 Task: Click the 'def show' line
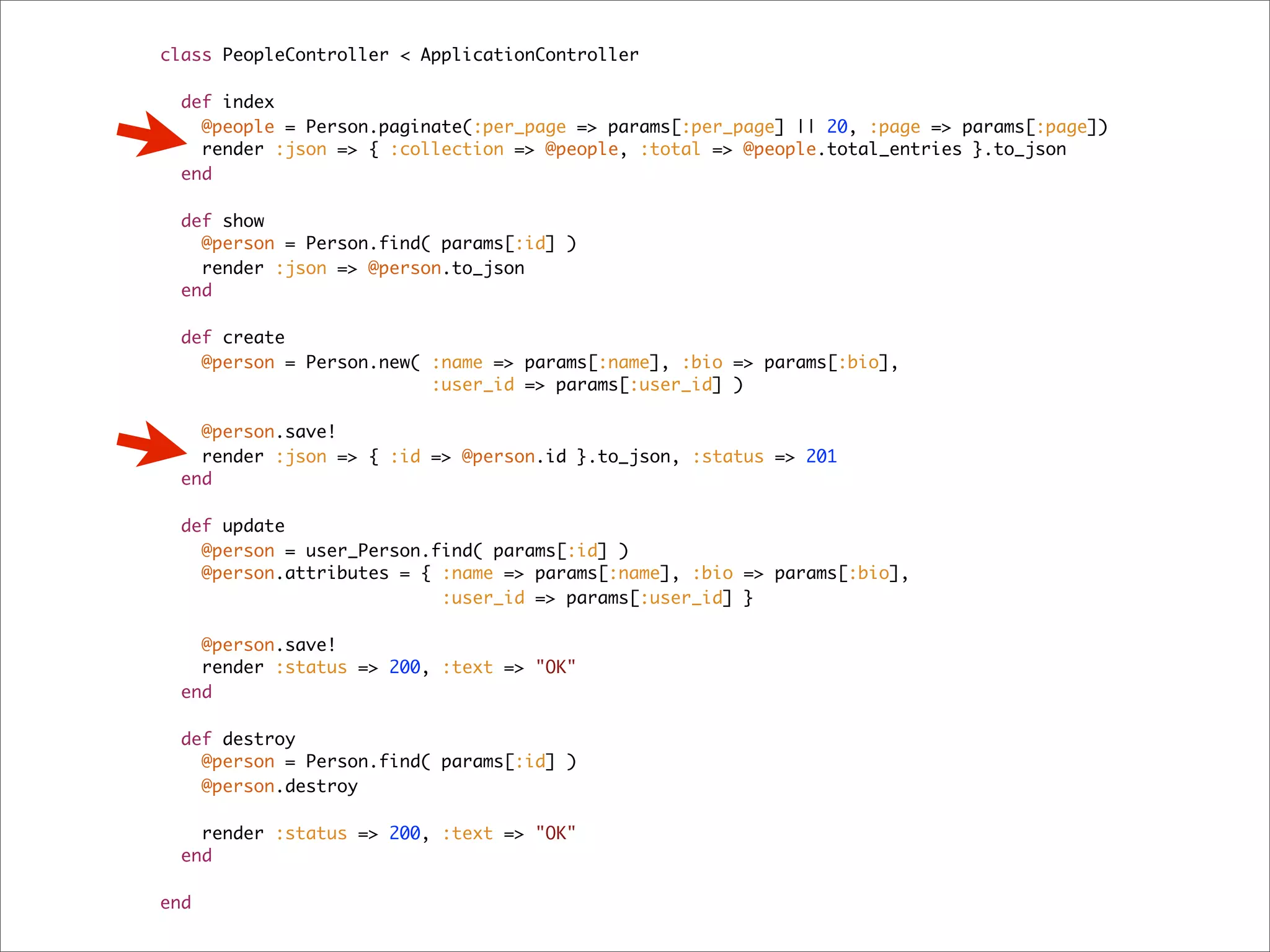coord(223,221)
